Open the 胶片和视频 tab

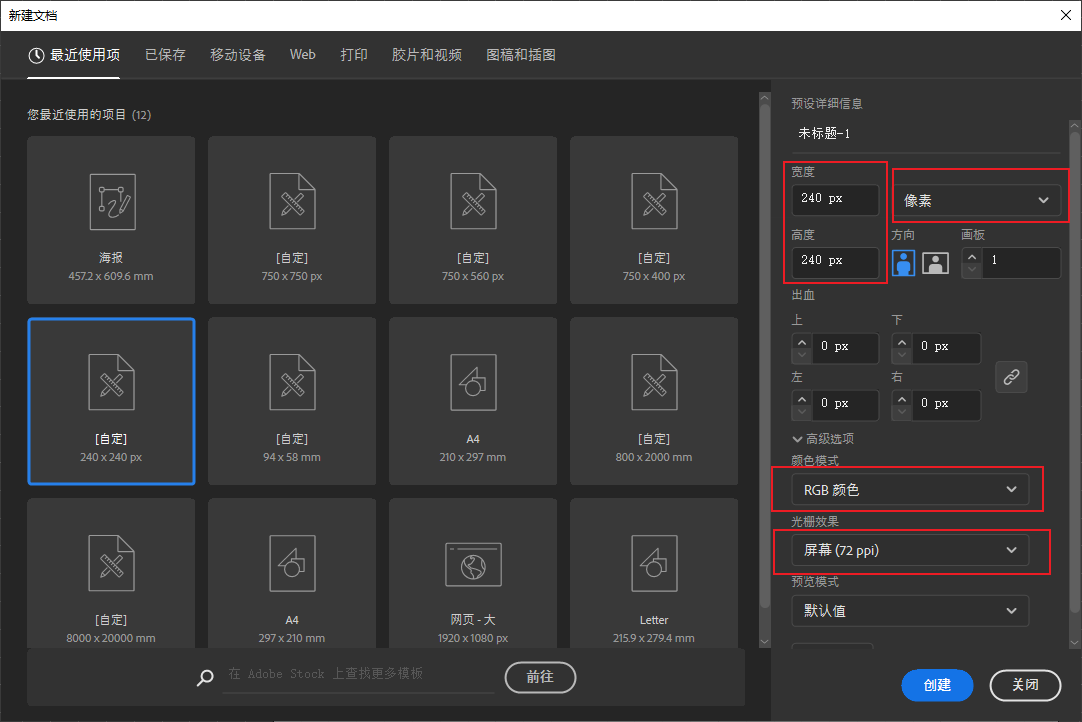[x=426, y=55]
